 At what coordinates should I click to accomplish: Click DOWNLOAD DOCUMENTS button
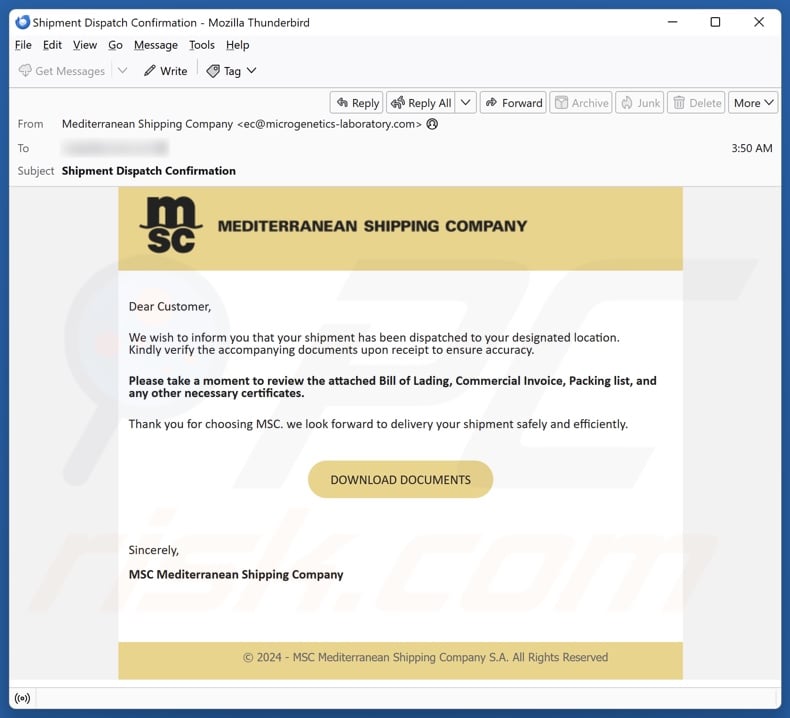click(x=401, y=479)
